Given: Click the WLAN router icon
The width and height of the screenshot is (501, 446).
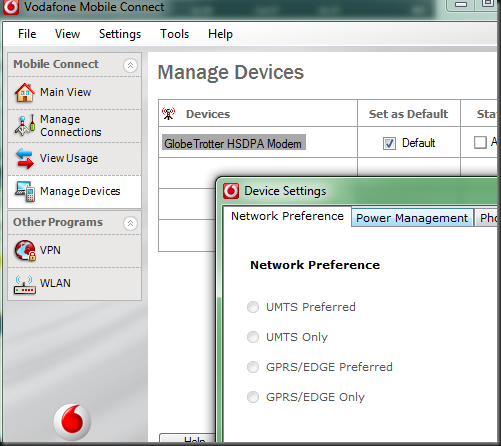Looking at the screenshot, I should pyautogui.click(x=25, y=284).
